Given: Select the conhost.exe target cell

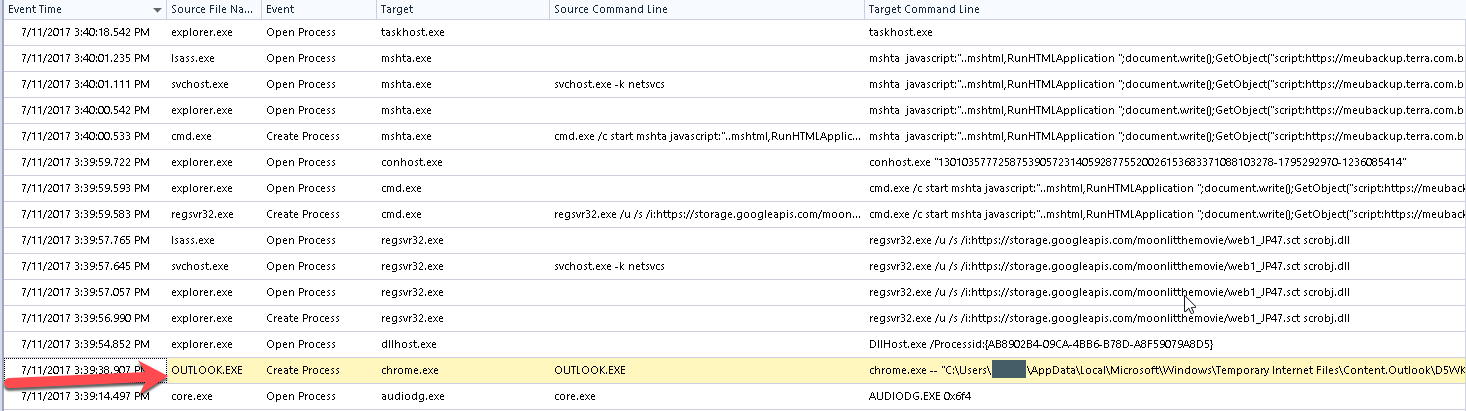Looking at the screenshot, I should 411,162.
